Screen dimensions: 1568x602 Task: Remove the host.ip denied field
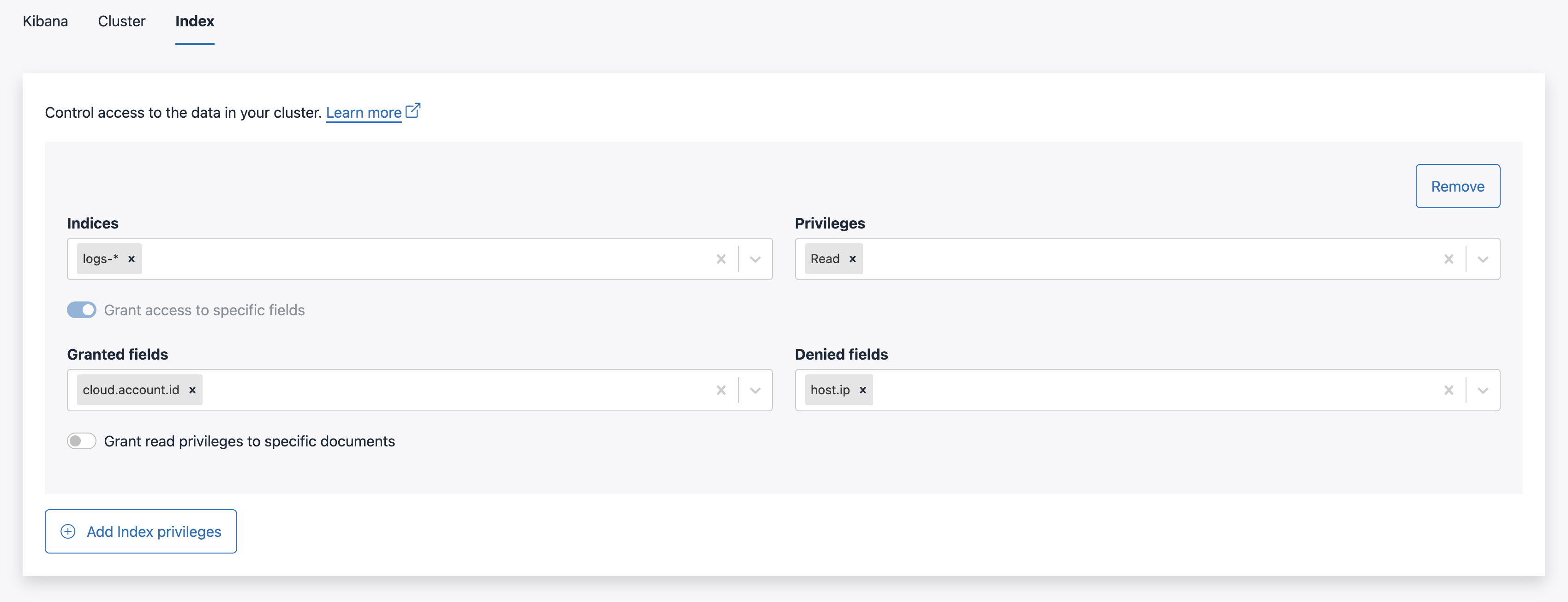pos(862,390)
